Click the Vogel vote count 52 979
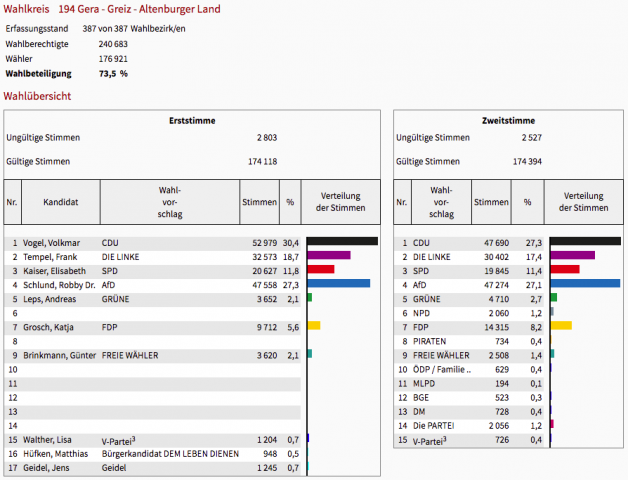This screenshot has height=480, width=628. coord(264,243)
